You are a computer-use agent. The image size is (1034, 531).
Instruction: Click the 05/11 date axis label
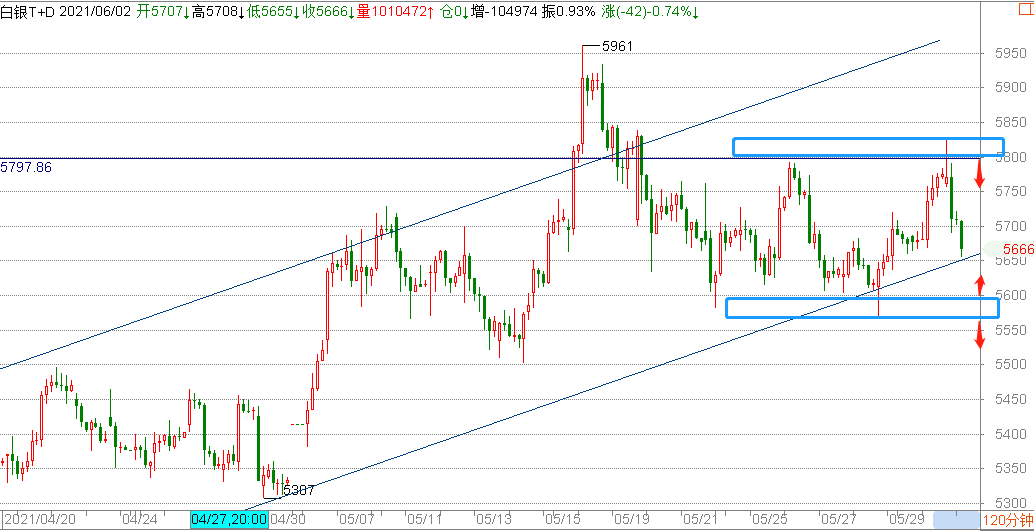[x=423, y=520]
